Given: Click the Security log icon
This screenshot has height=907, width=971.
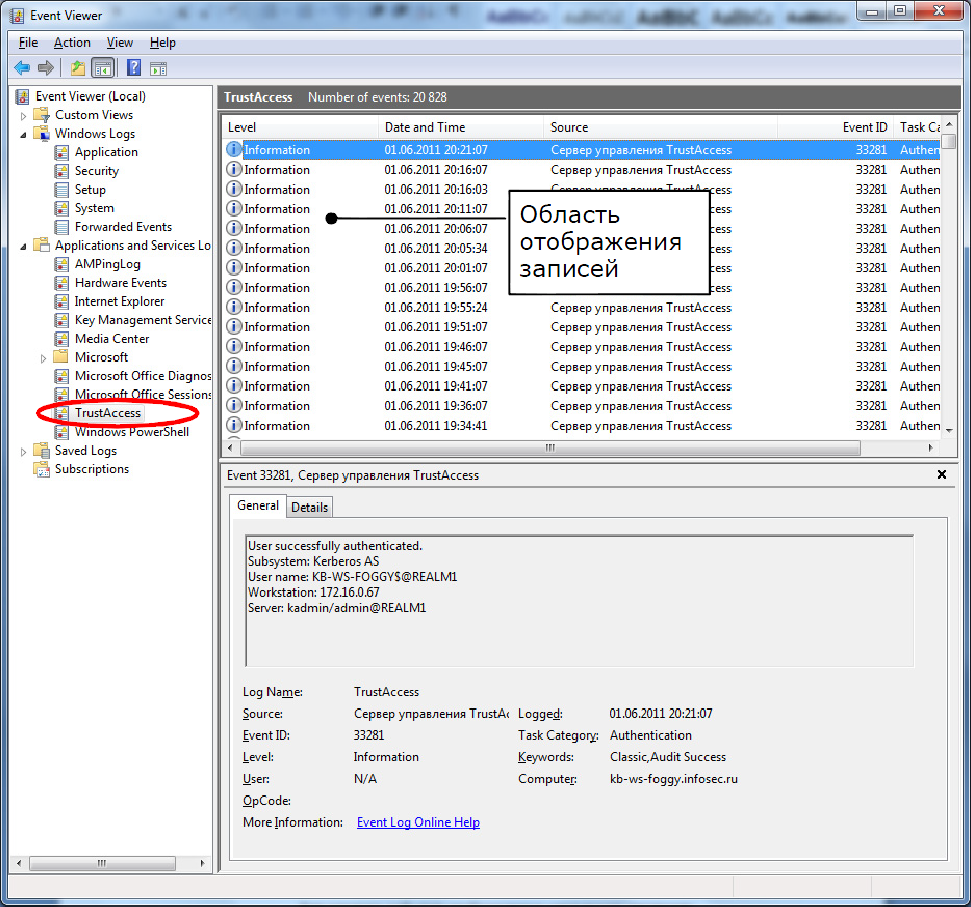Looking at the screenshot, I should click(61, 171).
